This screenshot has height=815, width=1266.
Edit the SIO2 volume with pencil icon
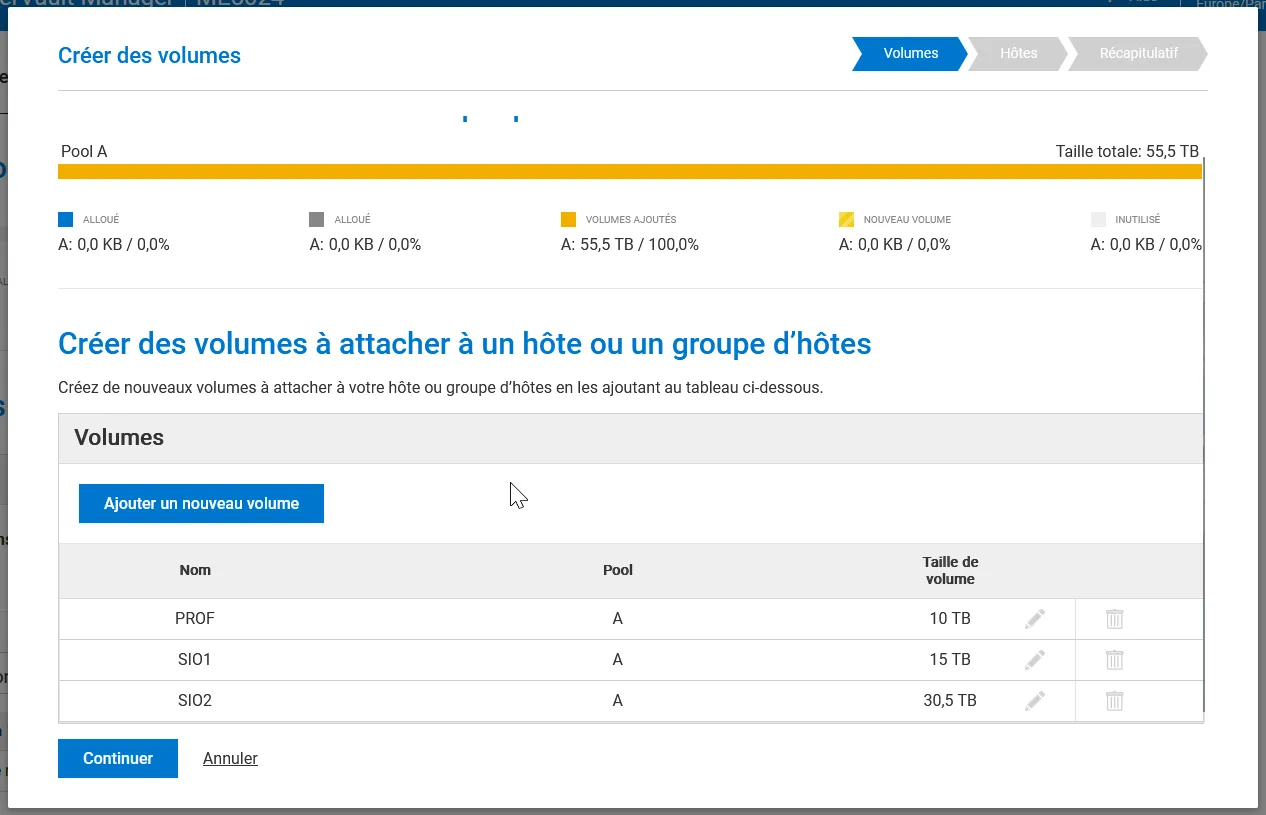click(x=1035, y=701)
